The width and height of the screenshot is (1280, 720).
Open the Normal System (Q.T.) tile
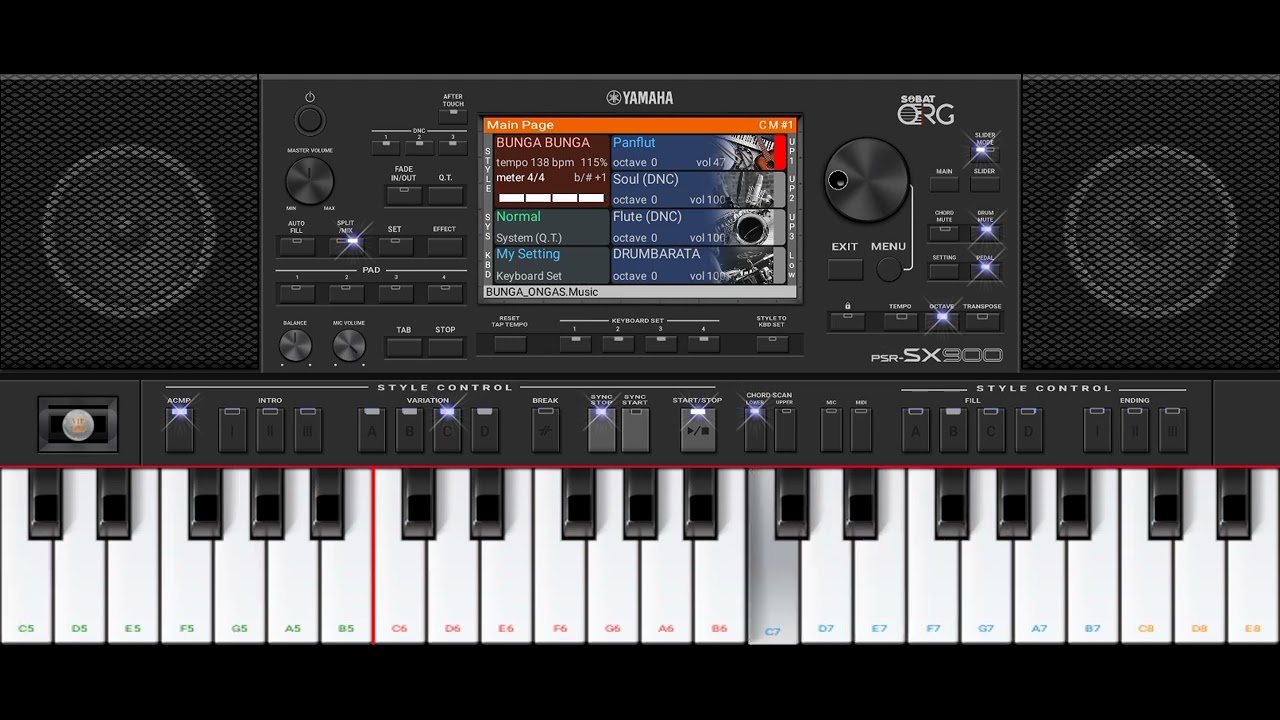[552, 227]
